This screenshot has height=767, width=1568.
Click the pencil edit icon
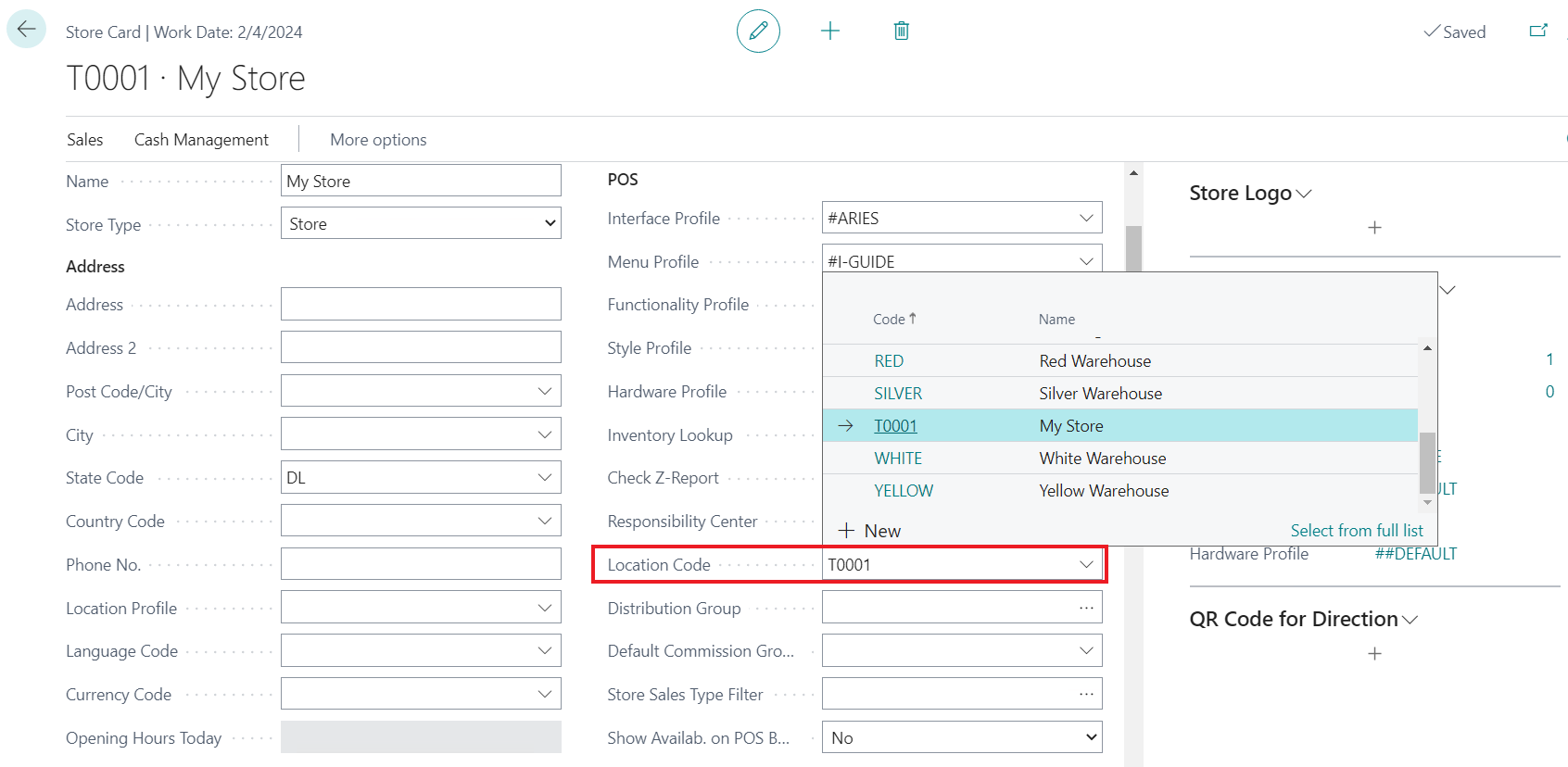tap(758, 31)
